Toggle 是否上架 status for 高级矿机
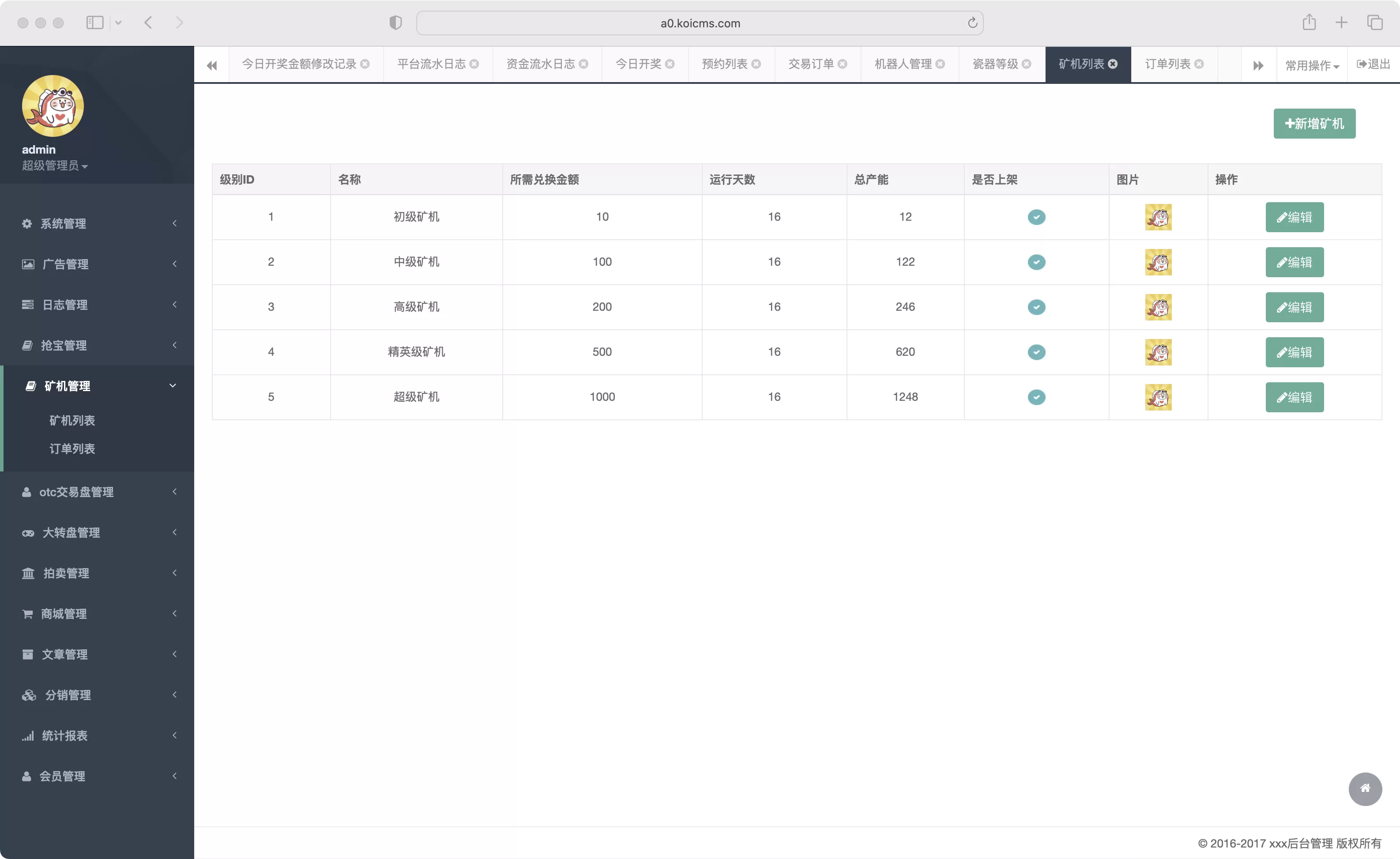This screenshot has height=859, width=1400. (1036, 307)
